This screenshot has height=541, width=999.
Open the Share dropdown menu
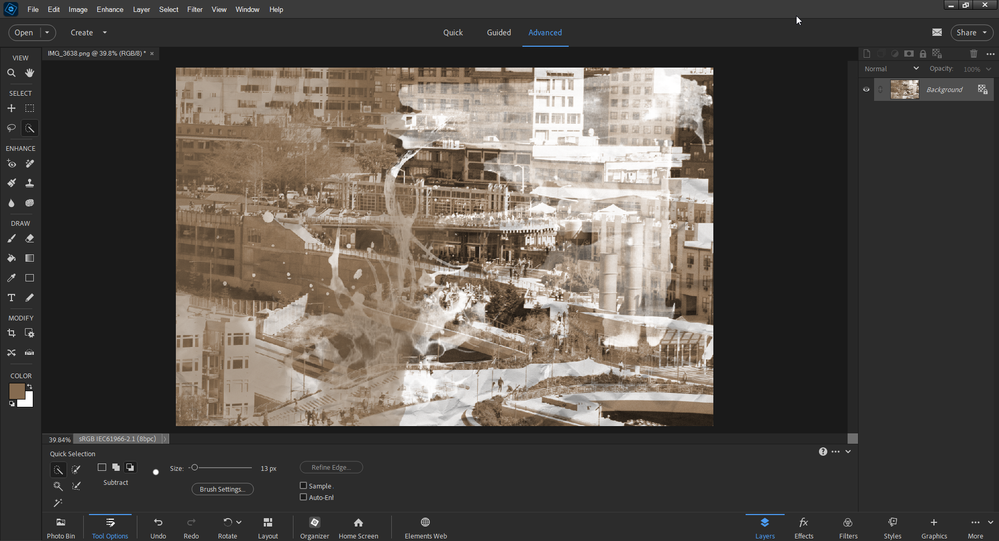[972, 32]
